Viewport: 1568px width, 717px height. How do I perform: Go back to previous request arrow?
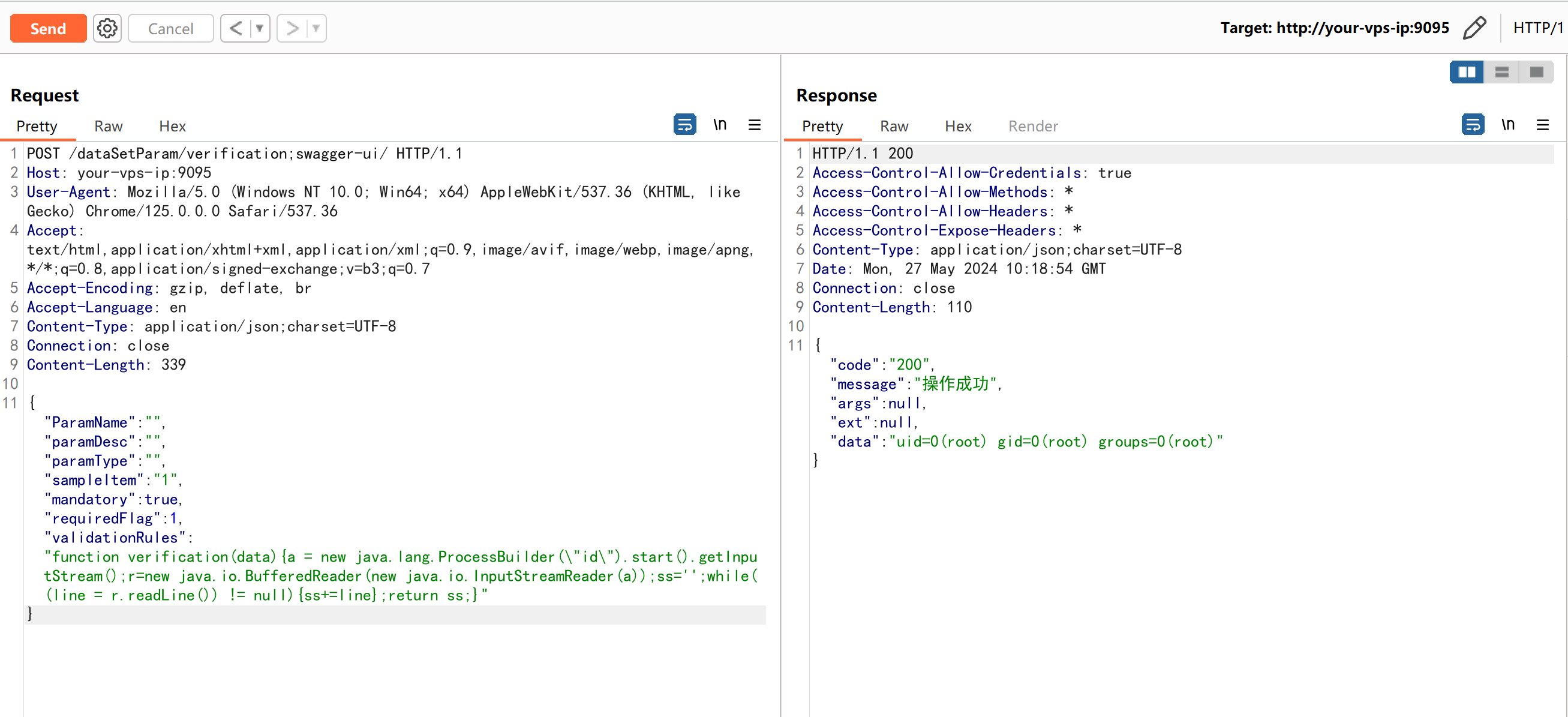point(236,29)
